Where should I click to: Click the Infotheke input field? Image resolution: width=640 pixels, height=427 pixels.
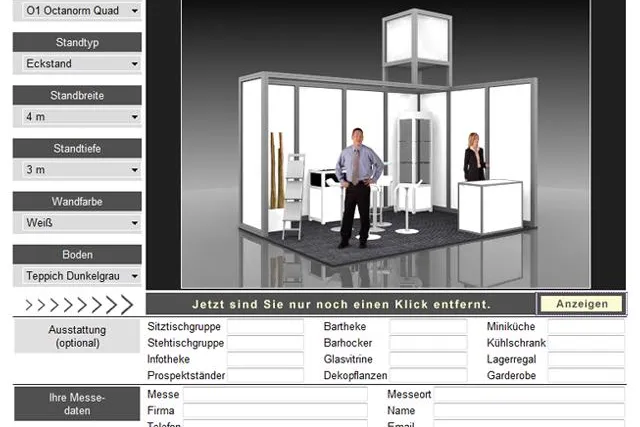[x=265, y=359]
